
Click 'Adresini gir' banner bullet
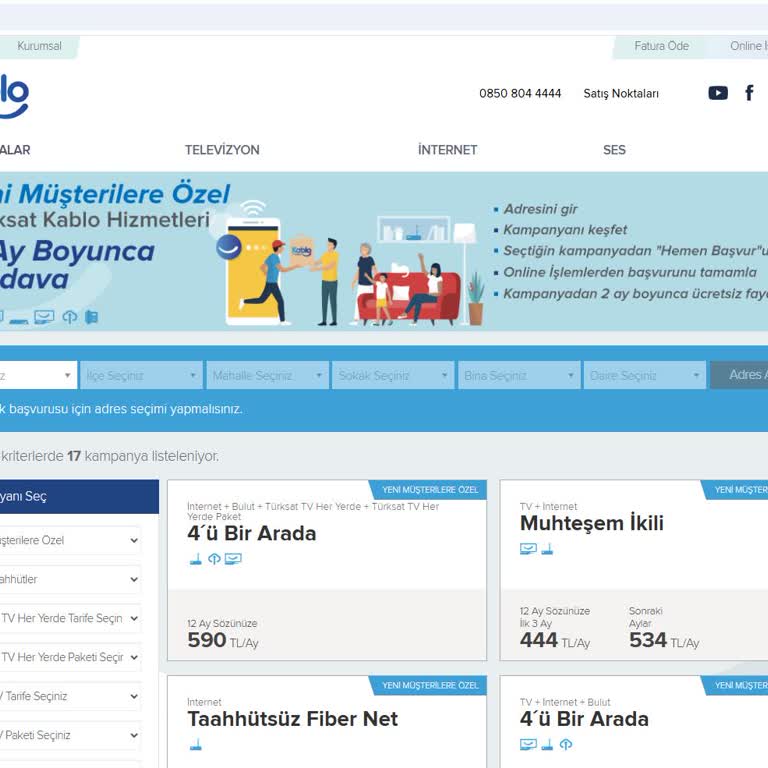coord(540,209)
